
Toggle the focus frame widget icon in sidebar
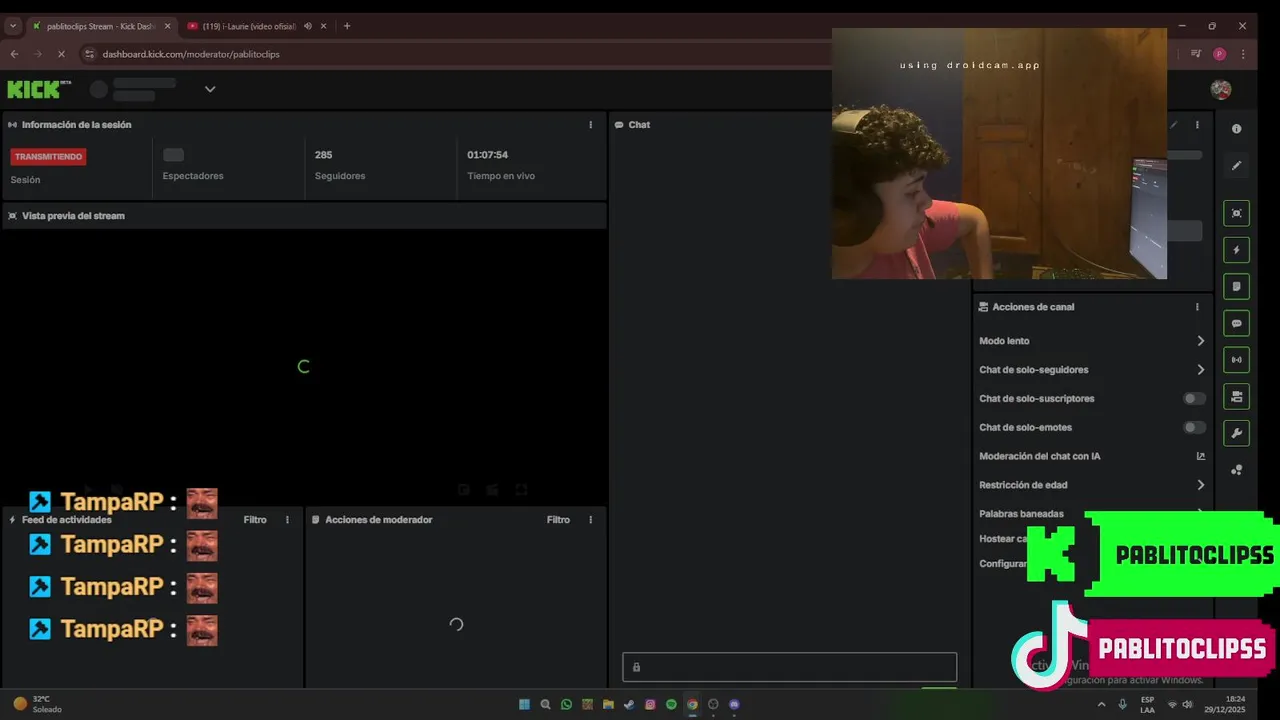pyautogui.click(x=1237, y=213)
